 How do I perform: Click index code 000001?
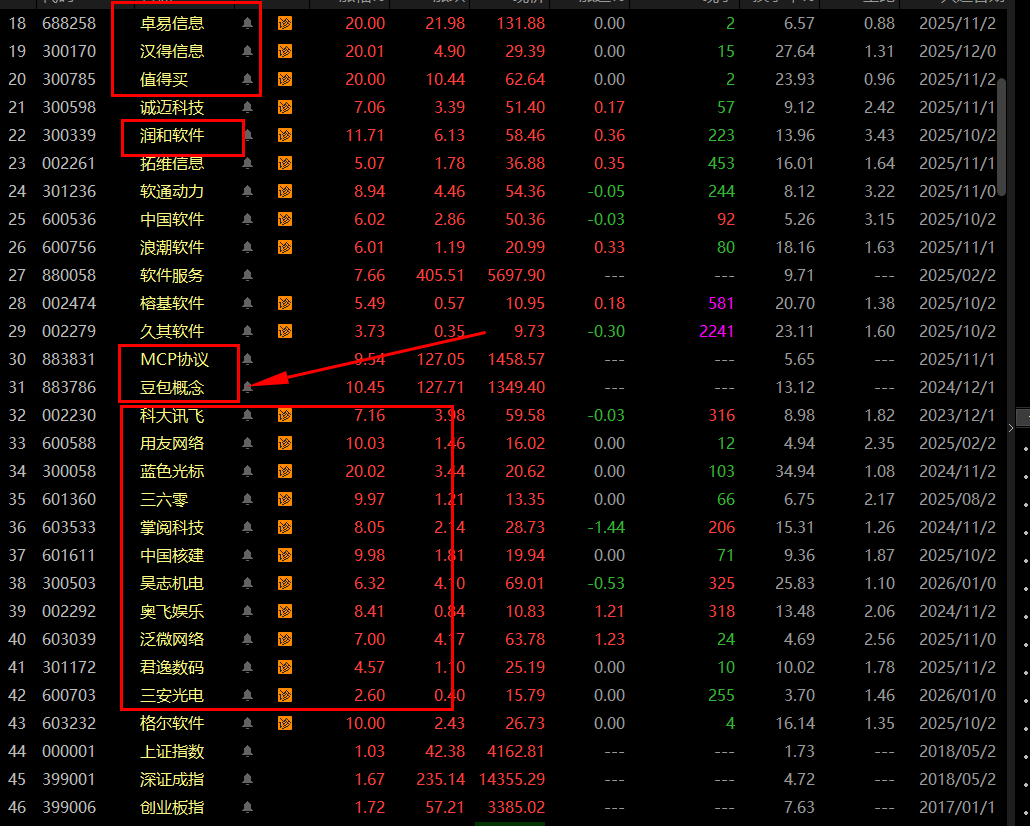coord(69,751)
